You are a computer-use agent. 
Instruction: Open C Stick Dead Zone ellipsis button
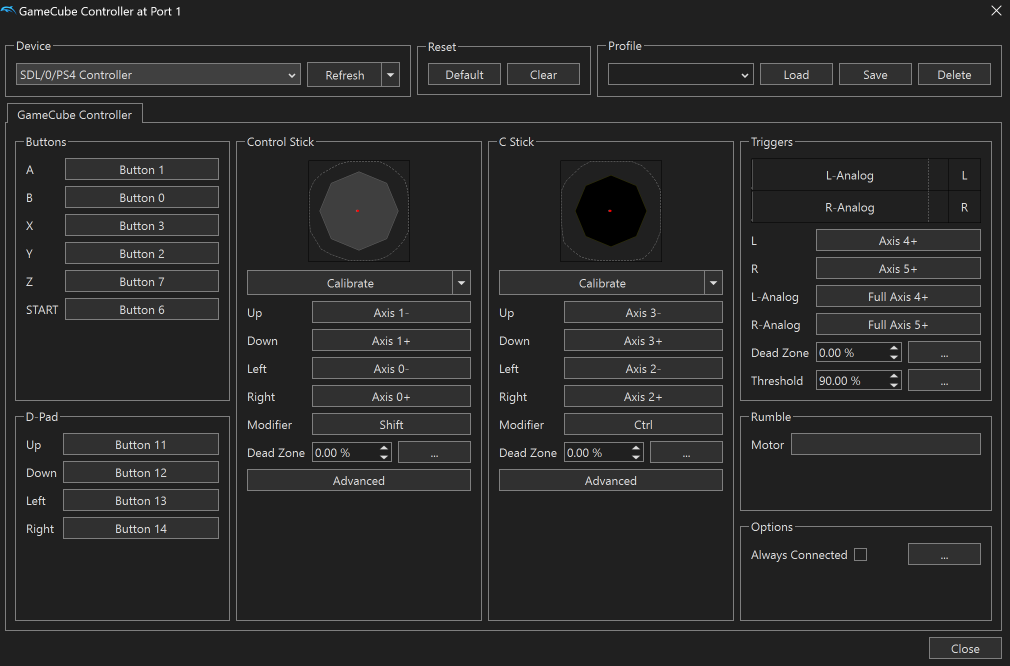click(x=686, y=453)
